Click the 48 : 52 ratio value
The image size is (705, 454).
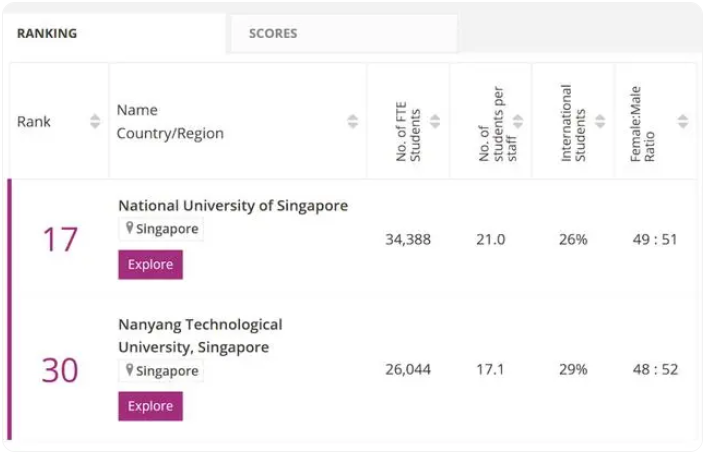tap(656, 369)
